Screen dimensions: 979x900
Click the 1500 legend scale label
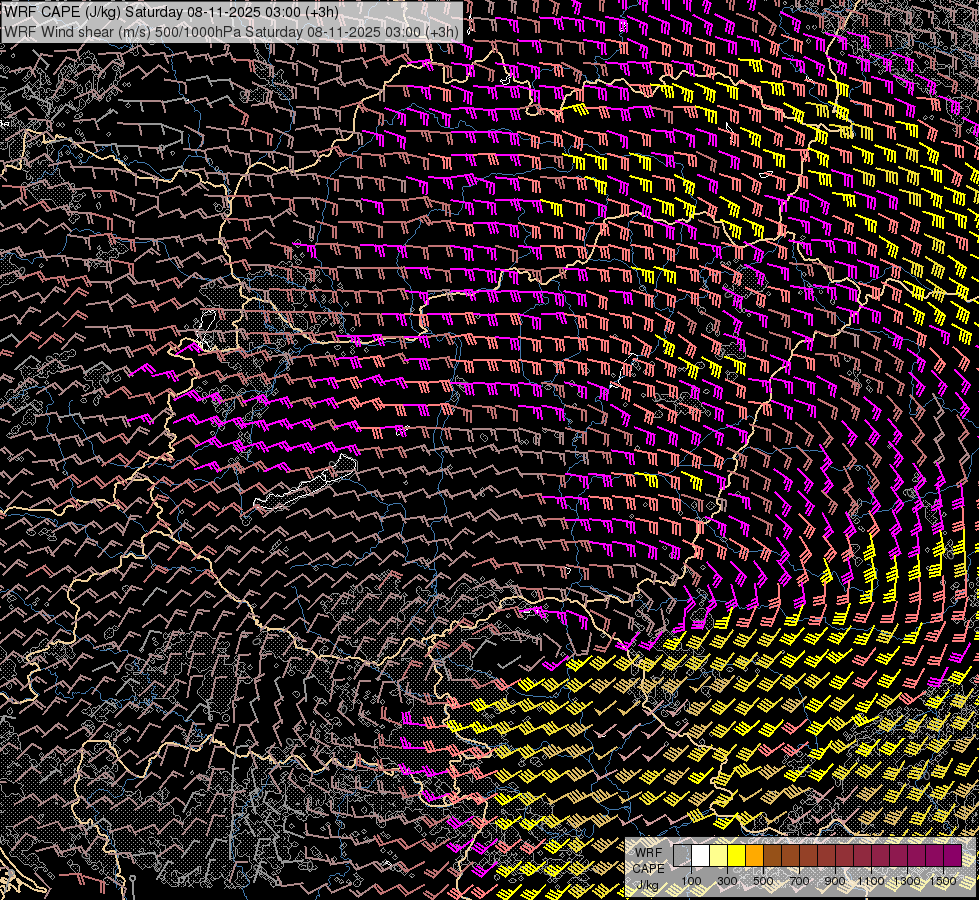tap(943, 881)
